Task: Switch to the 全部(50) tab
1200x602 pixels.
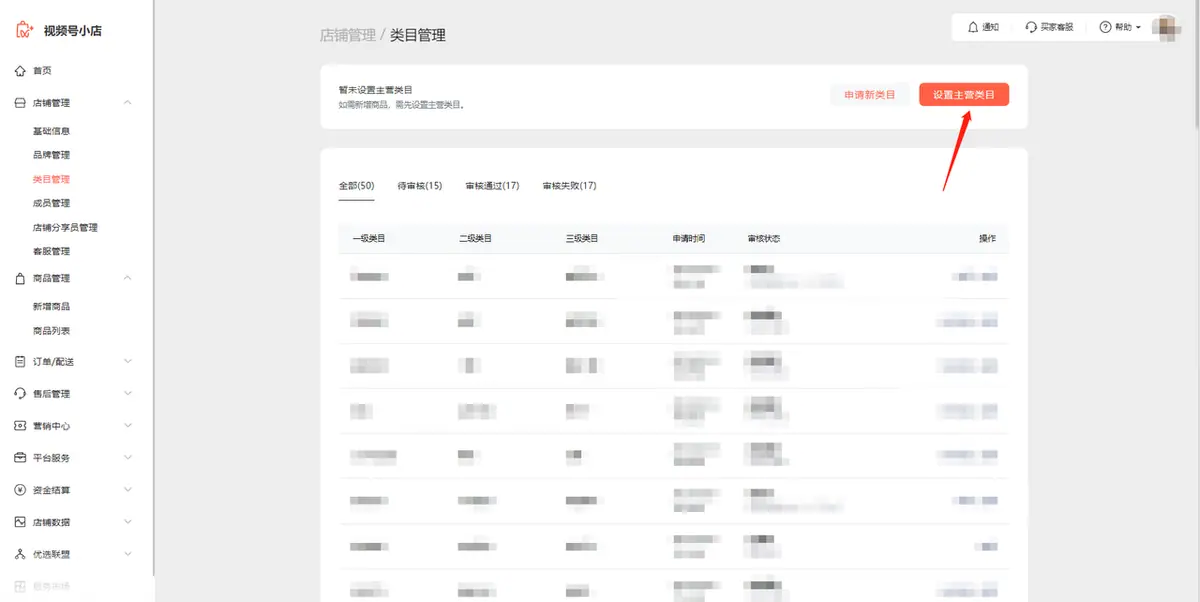Action: coord(356,186)
